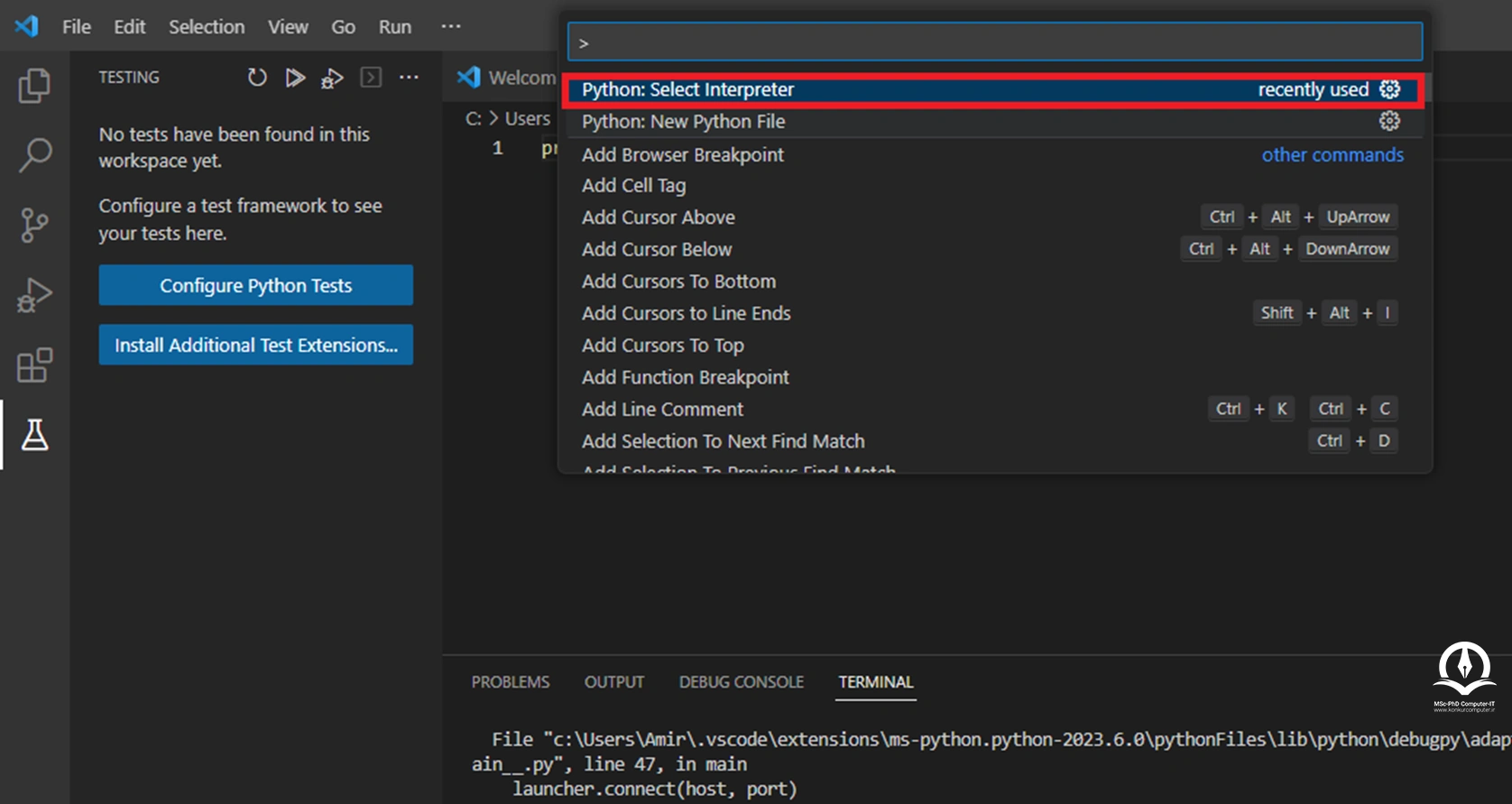Viewport: 1512px width, 804px height.
Task: Switch to the Problems panel tab
Action: point(511,682)
